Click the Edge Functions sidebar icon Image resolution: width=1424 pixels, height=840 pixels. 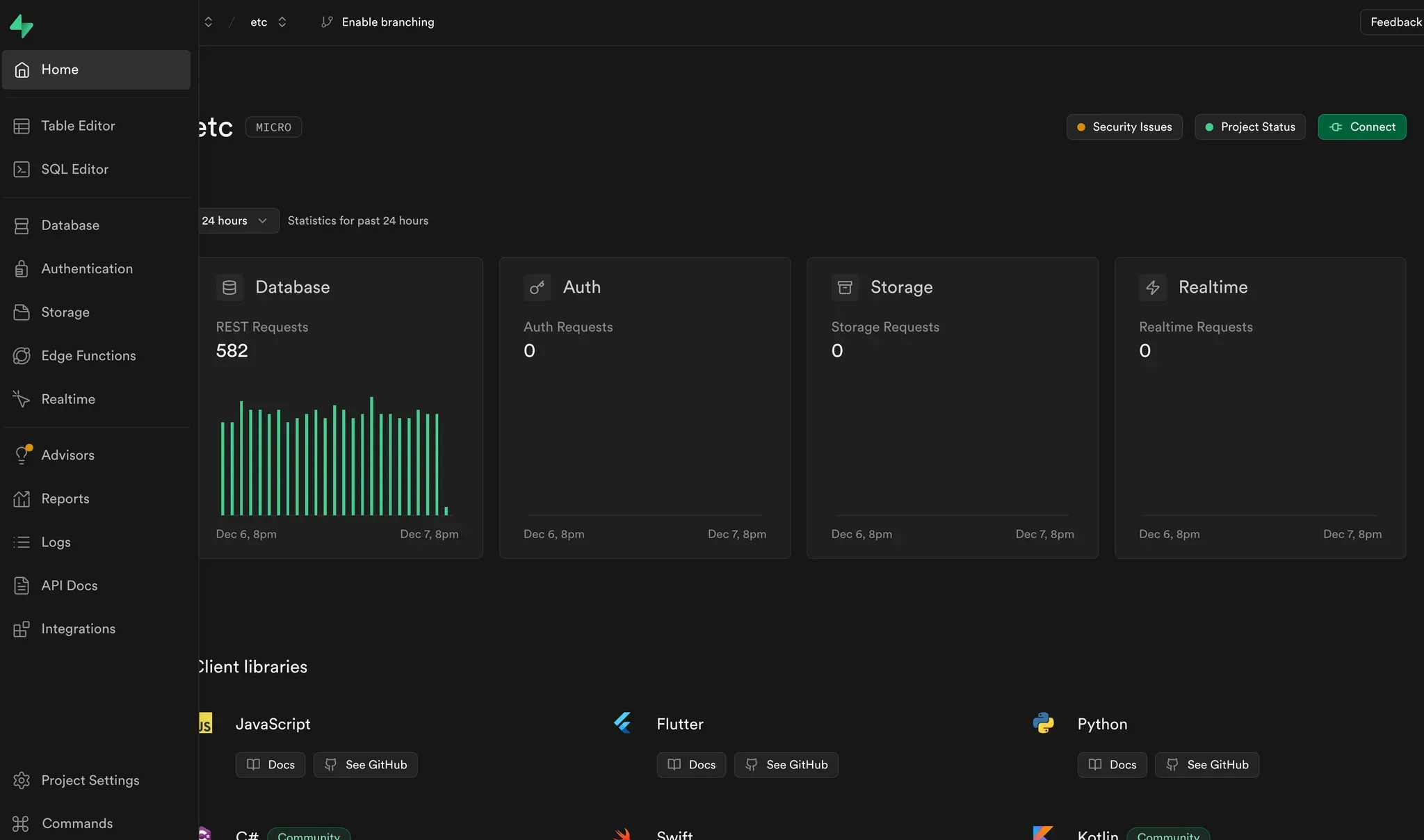click(22, 355)
